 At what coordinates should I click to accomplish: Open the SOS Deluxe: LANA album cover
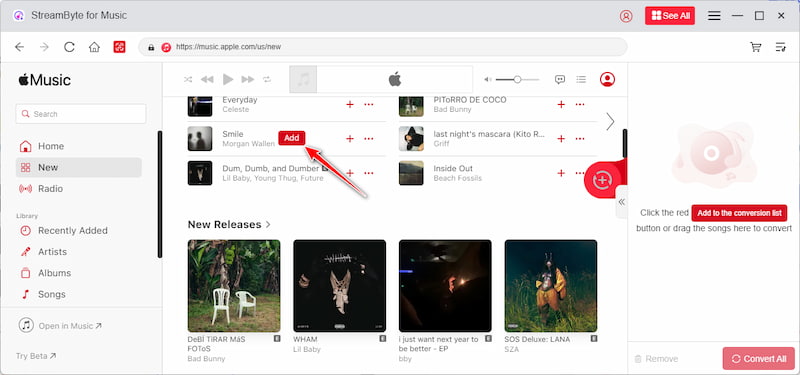(551, 286)
